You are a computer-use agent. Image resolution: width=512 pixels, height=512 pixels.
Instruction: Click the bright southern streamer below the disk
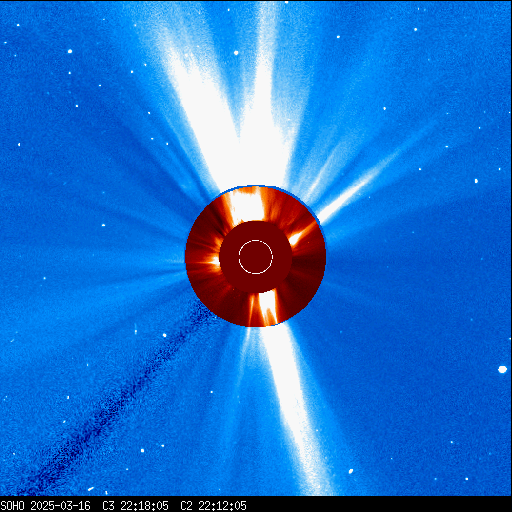point(293,400)
